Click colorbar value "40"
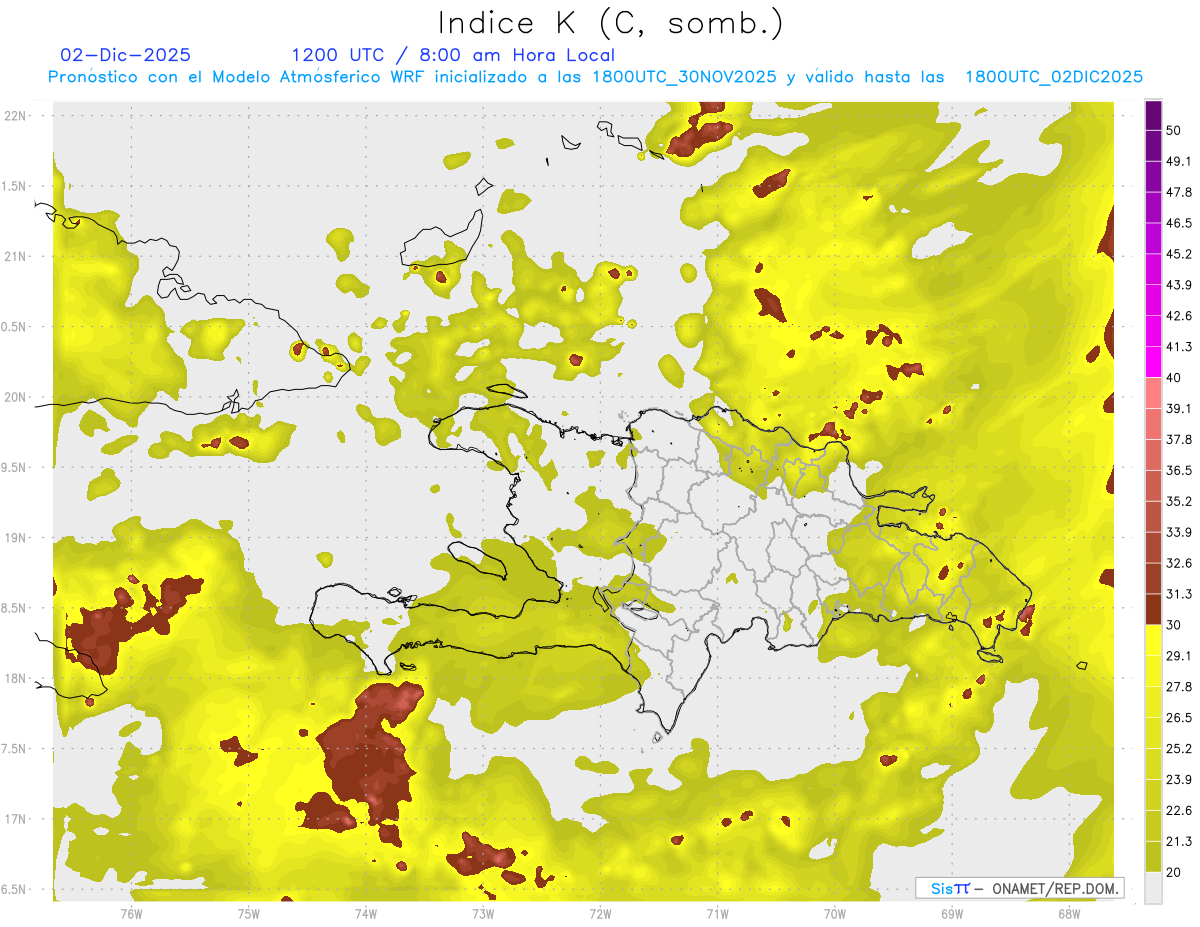The height and width of the screenshot is (927, 1200). [1174, 377]
